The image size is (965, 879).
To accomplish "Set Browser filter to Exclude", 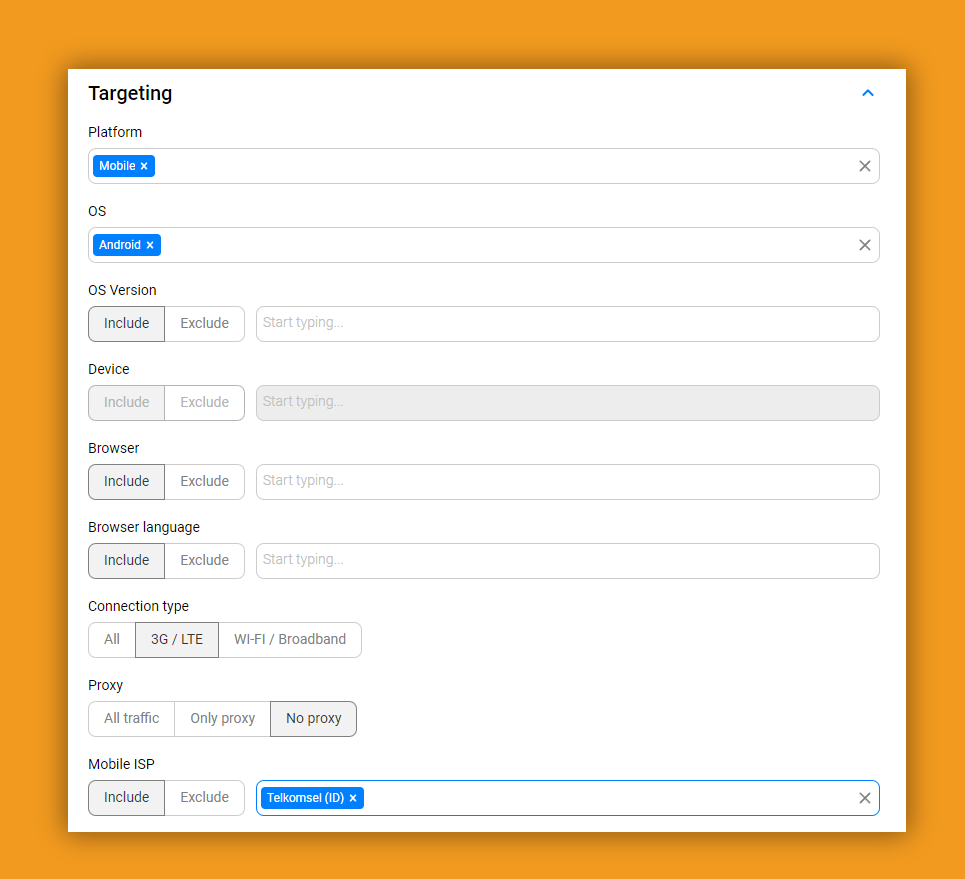I will [x=204, y=482].
